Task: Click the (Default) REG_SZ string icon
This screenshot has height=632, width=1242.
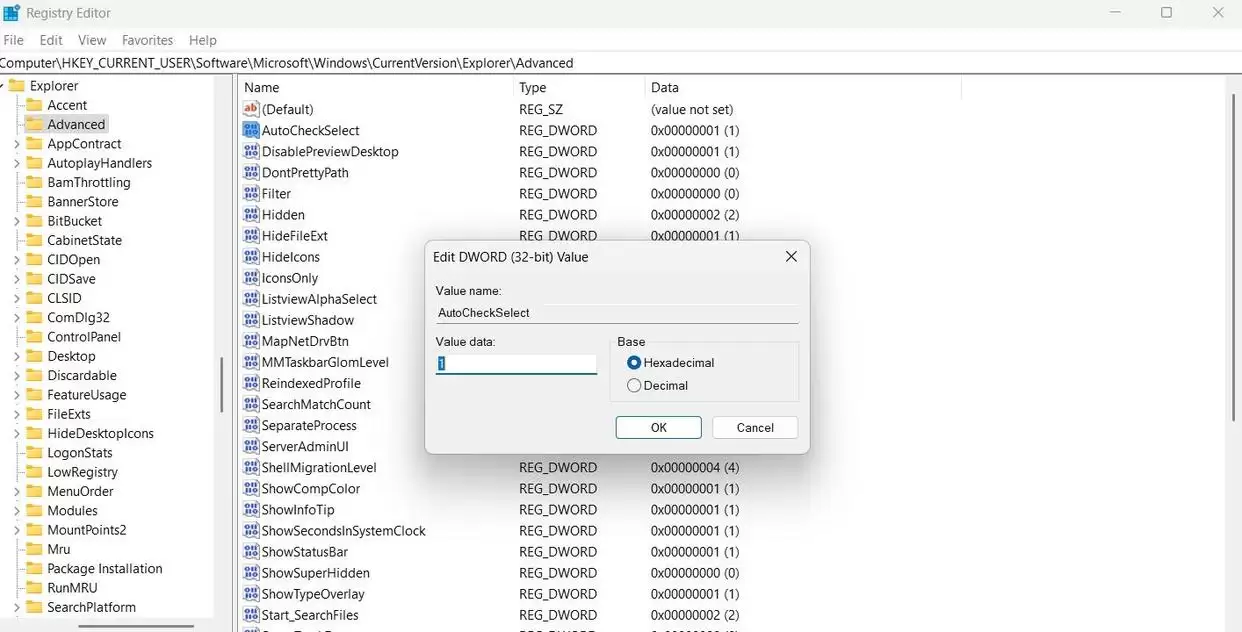Action: [x=251, y=109]
